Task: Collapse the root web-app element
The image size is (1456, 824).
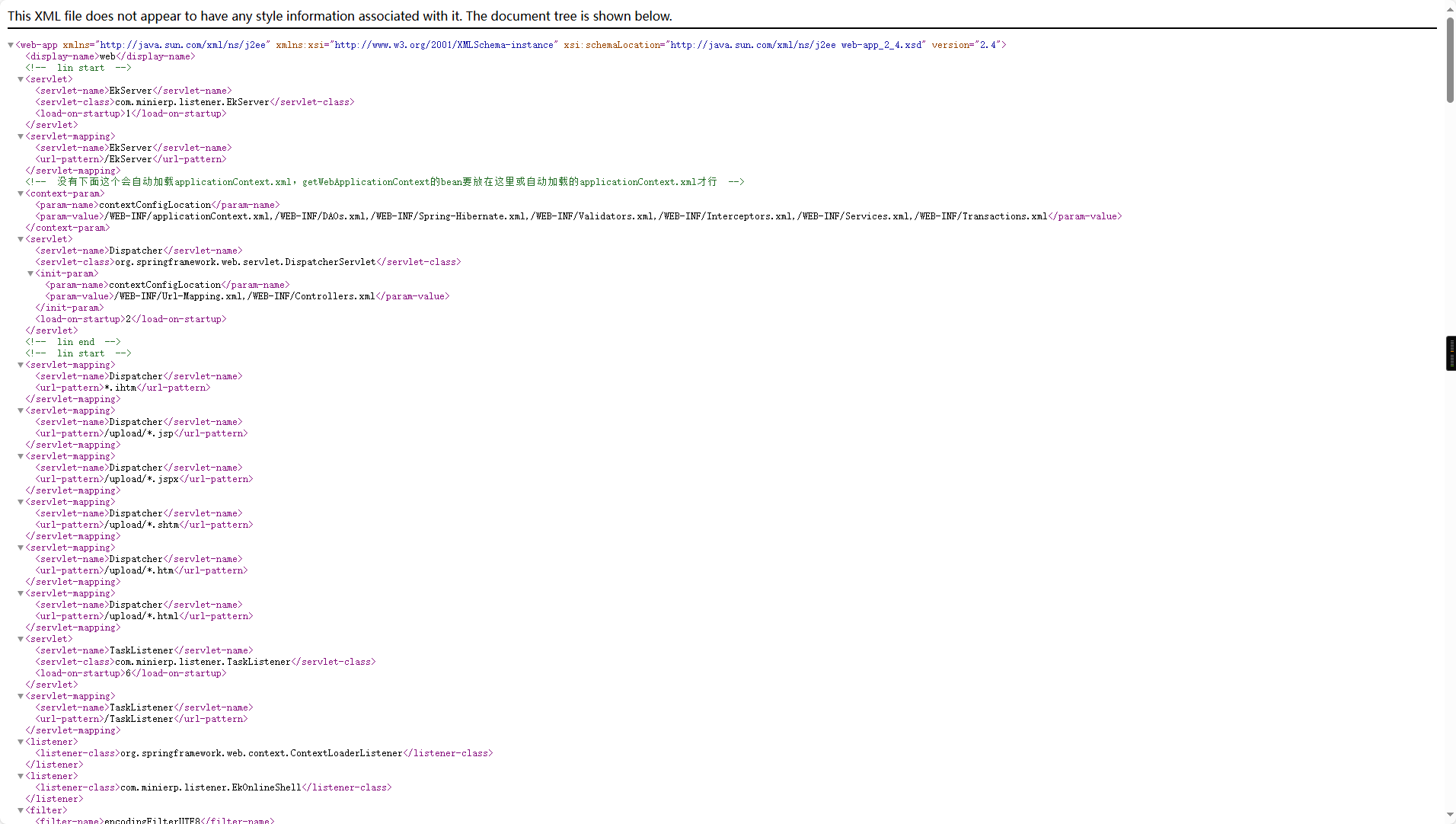Action: 11,45
